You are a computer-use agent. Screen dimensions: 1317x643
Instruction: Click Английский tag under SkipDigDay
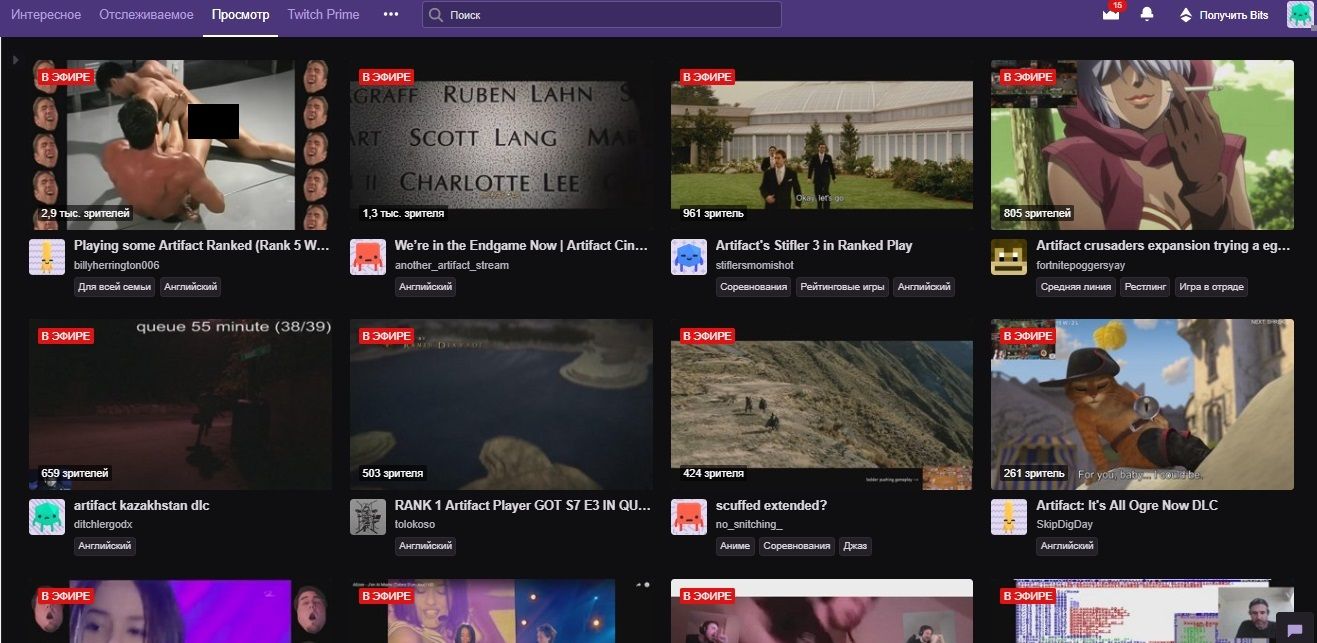coord(1066,547)
